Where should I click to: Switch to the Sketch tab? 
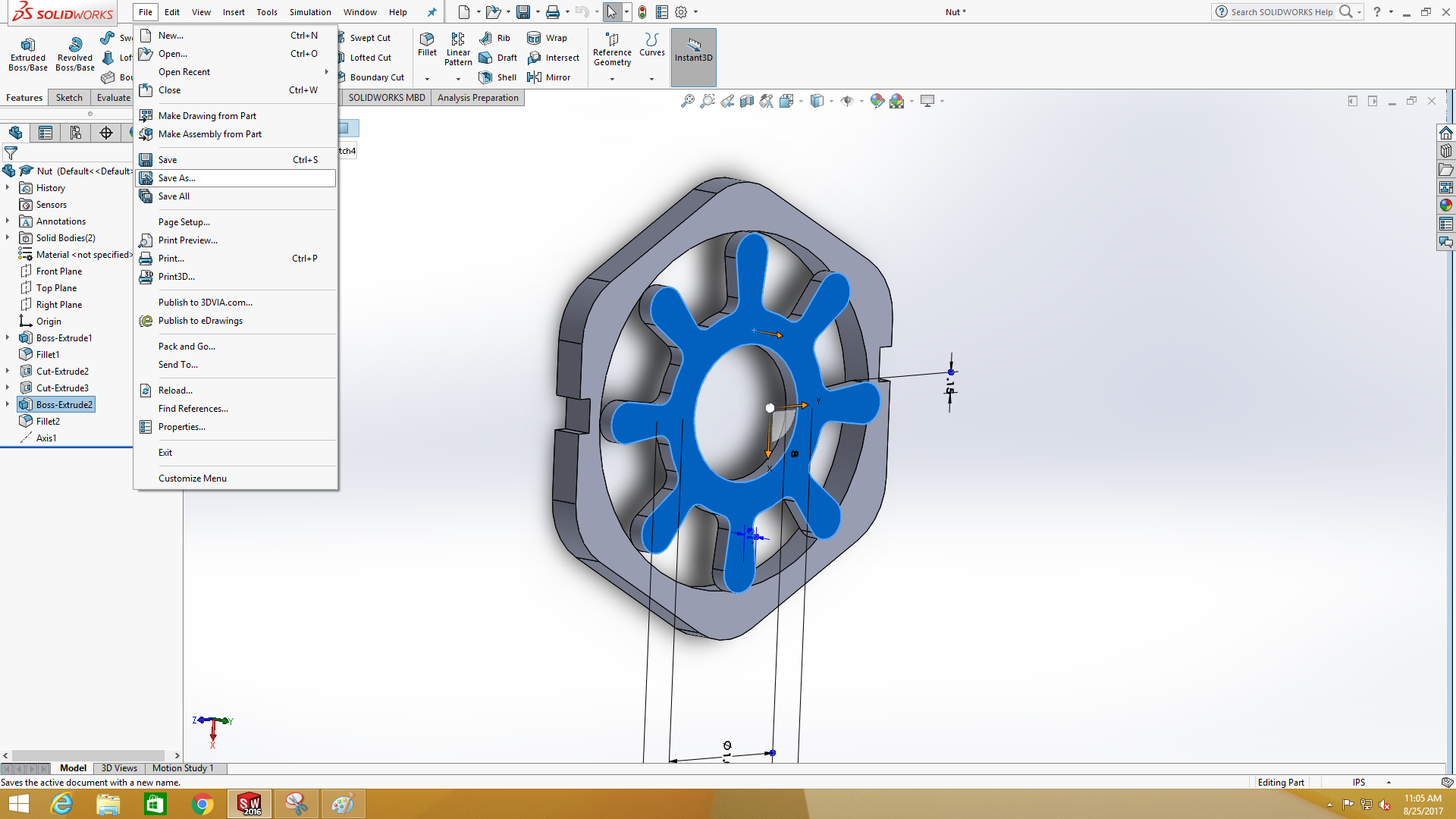click(x=69, y=98)
